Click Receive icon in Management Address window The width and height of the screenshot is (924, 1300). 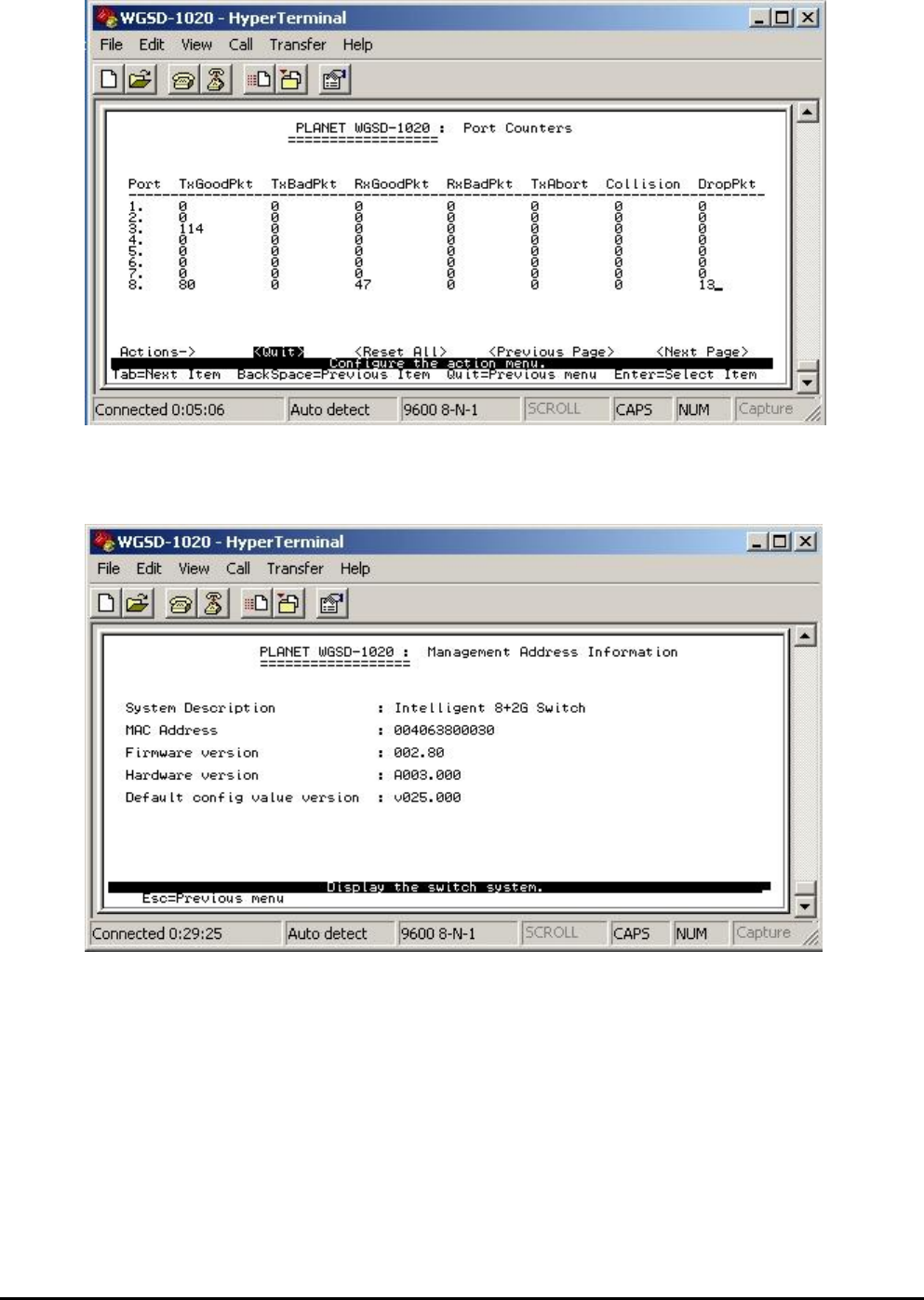[x=288, y=604]
